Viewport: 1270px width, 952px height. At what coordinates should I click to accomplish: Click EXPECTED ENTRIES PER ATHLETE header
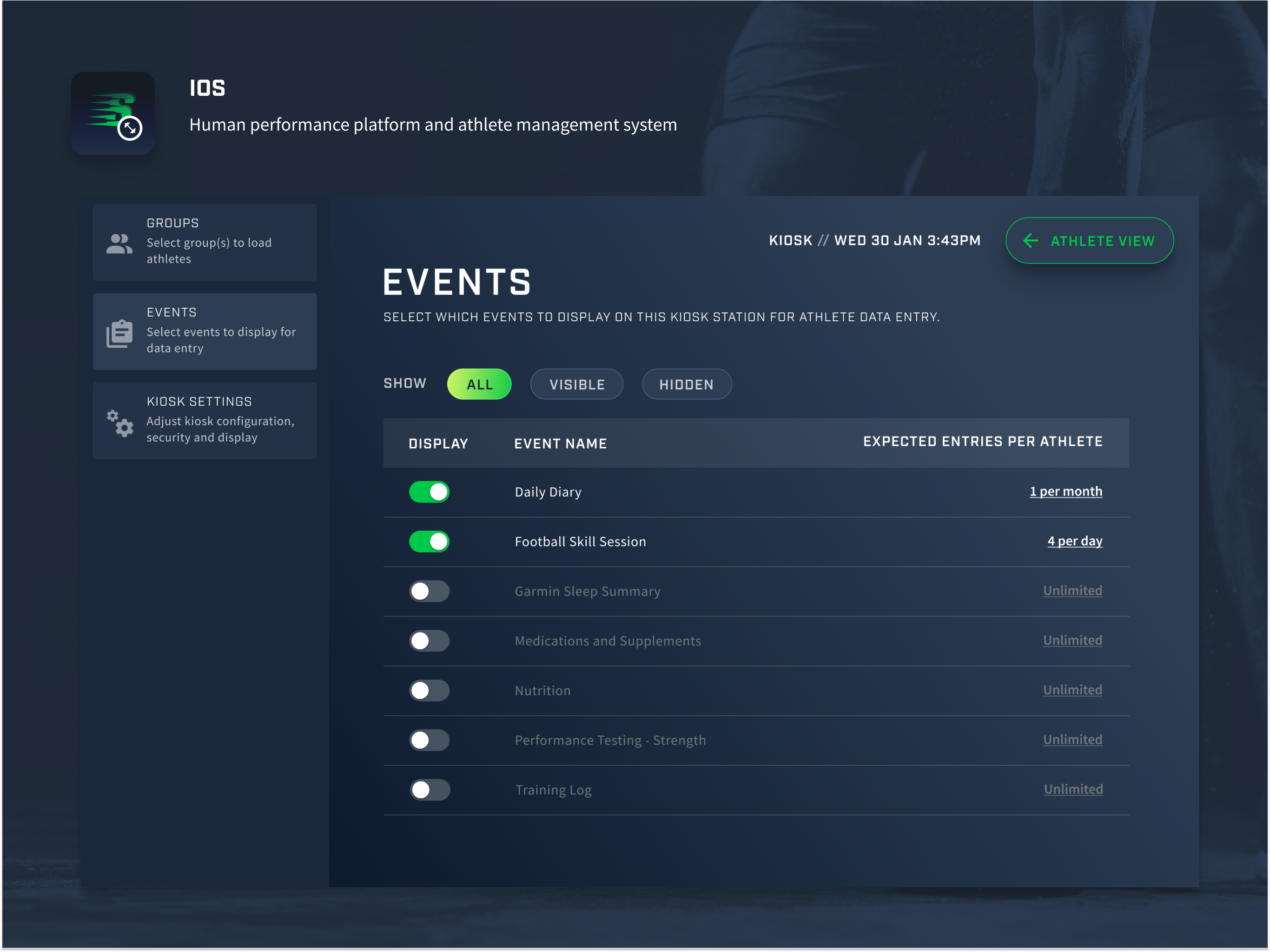coord(983,442)
